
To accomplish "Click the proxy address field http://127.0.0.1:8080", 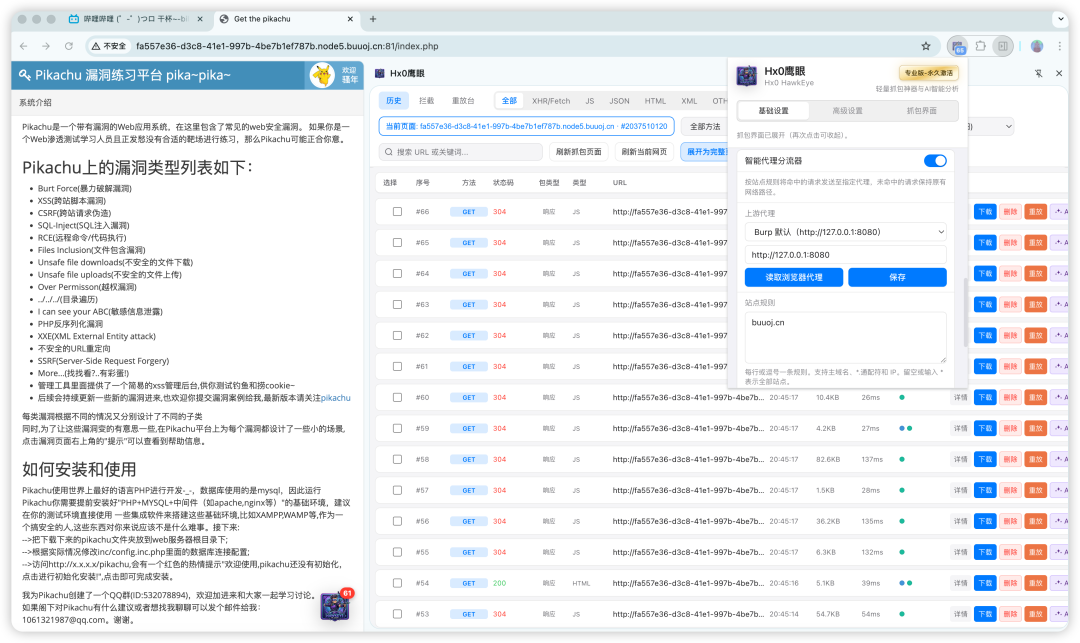I will [845, 255].
